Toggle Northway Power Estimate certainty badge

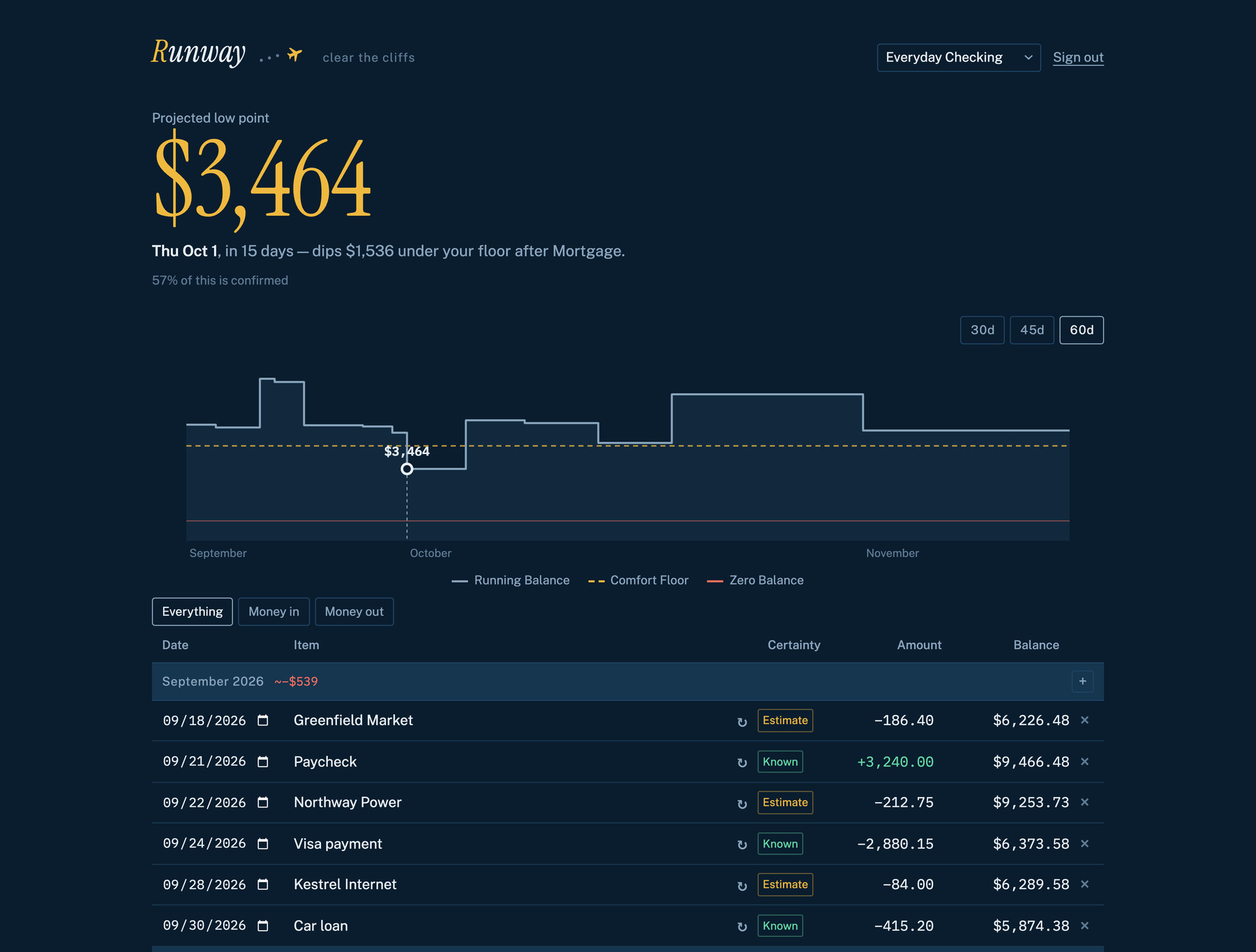point(785,802)
